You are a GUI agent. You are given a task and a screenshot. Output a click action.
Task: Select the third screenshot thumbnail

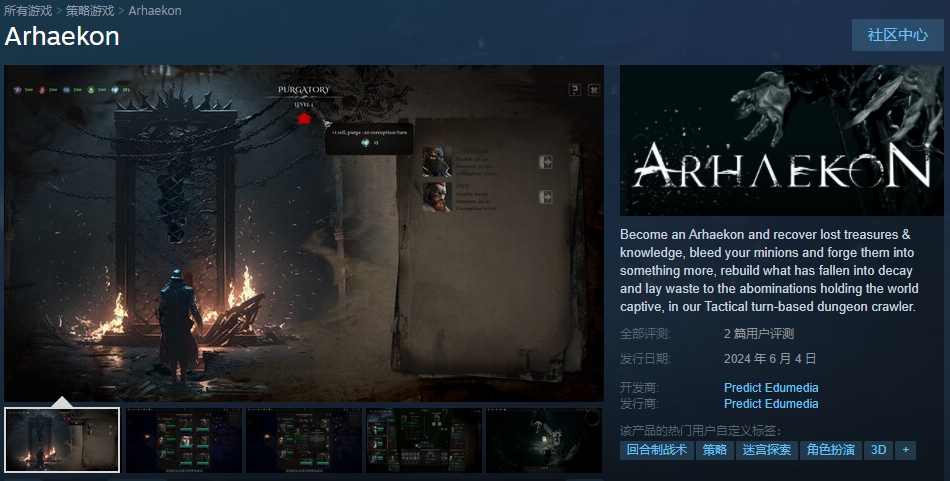pyautogui.click(x=304, y=440)
